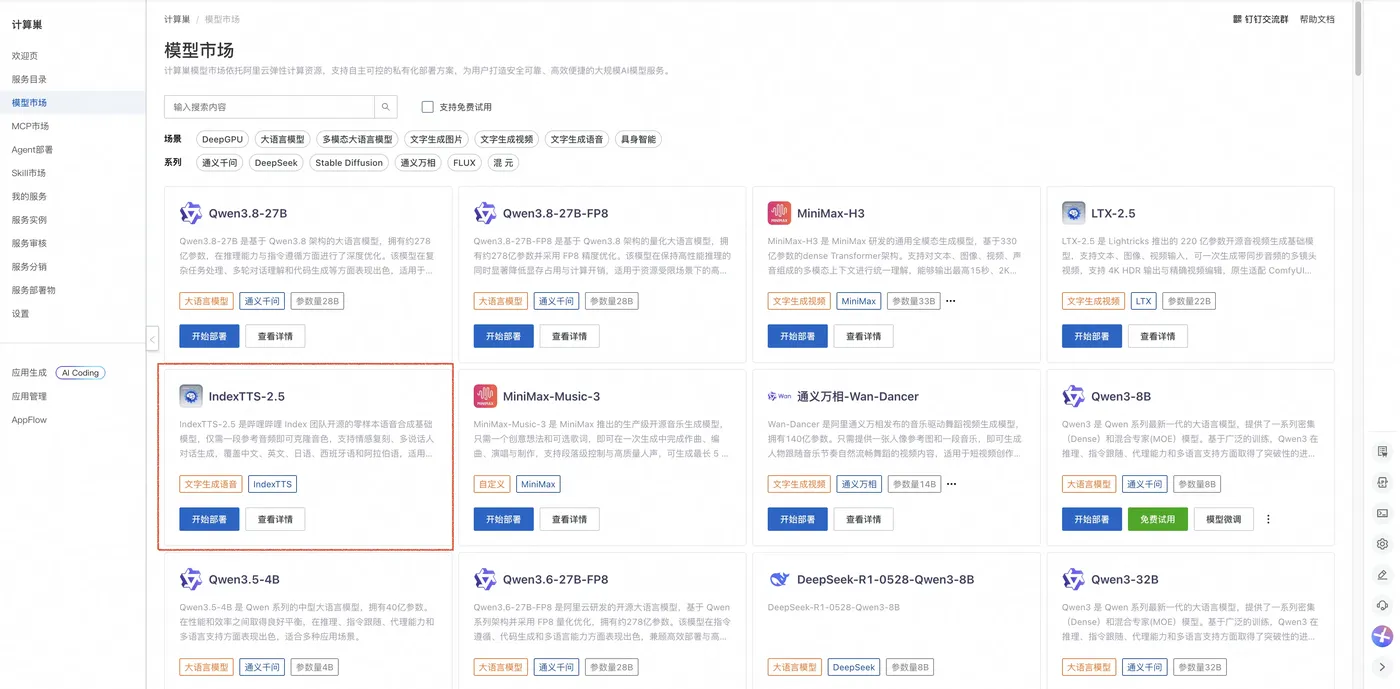The image size is (1400, 689).
Task: Click the page vertical scrollbar
Action: coord(1357,40)
